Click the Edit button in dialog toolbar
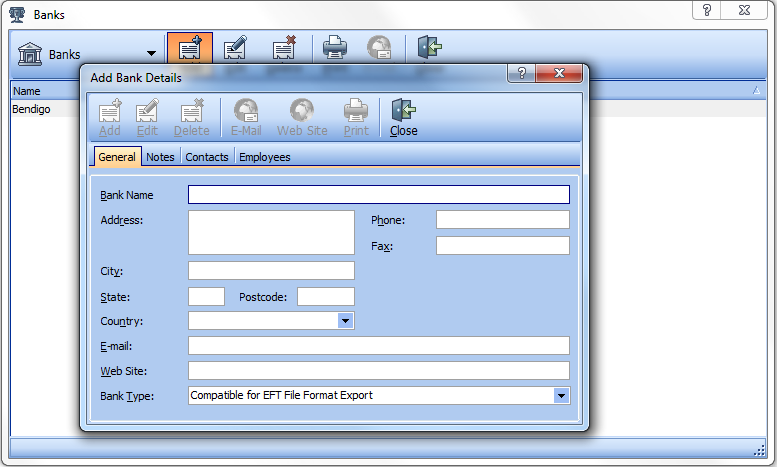Screen dimensions: 777x467 click(x=147, y=118)
